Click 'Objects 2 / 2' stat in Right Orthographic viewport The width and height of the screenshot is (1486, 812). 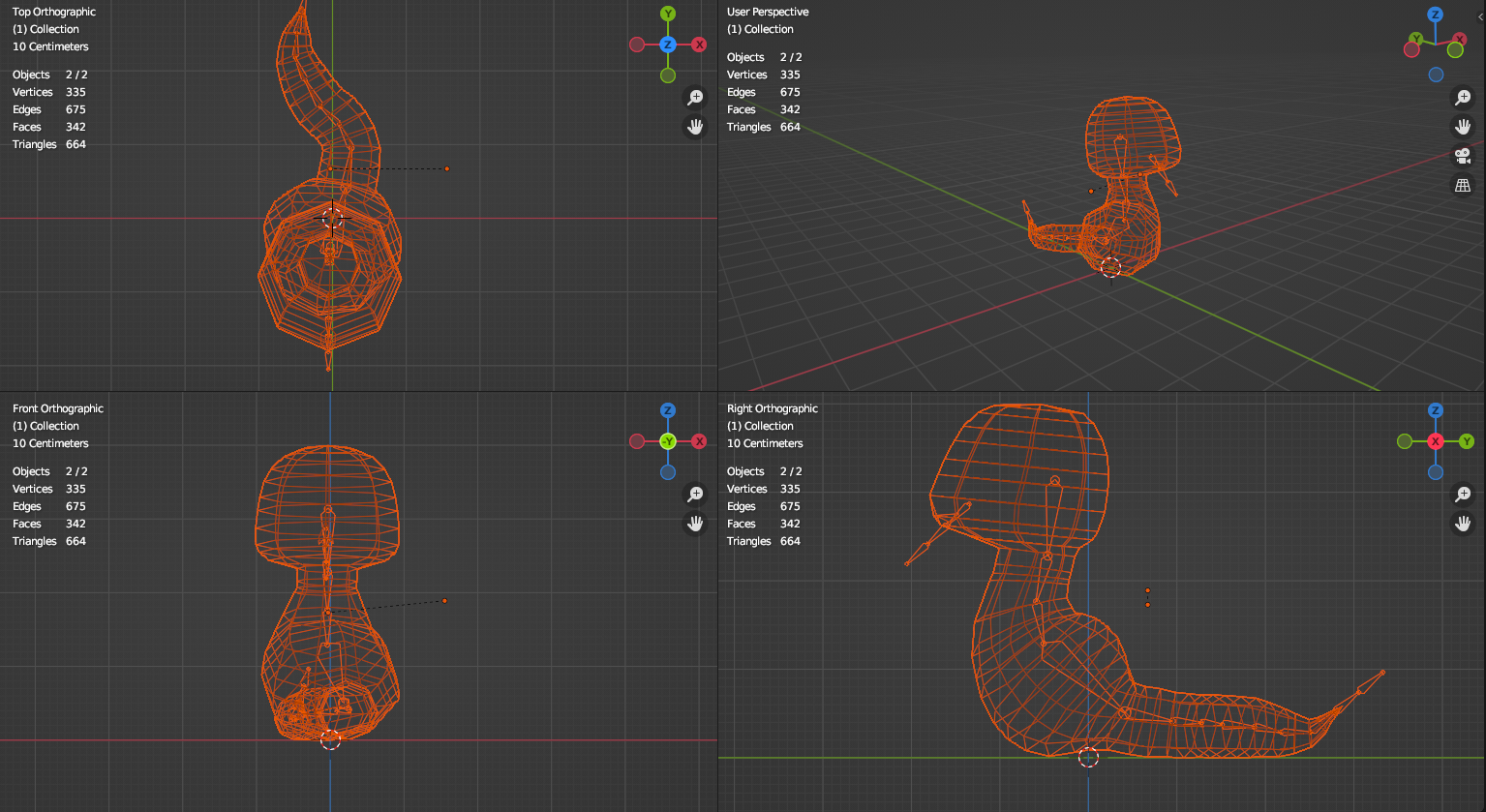(x=765, y=471)
